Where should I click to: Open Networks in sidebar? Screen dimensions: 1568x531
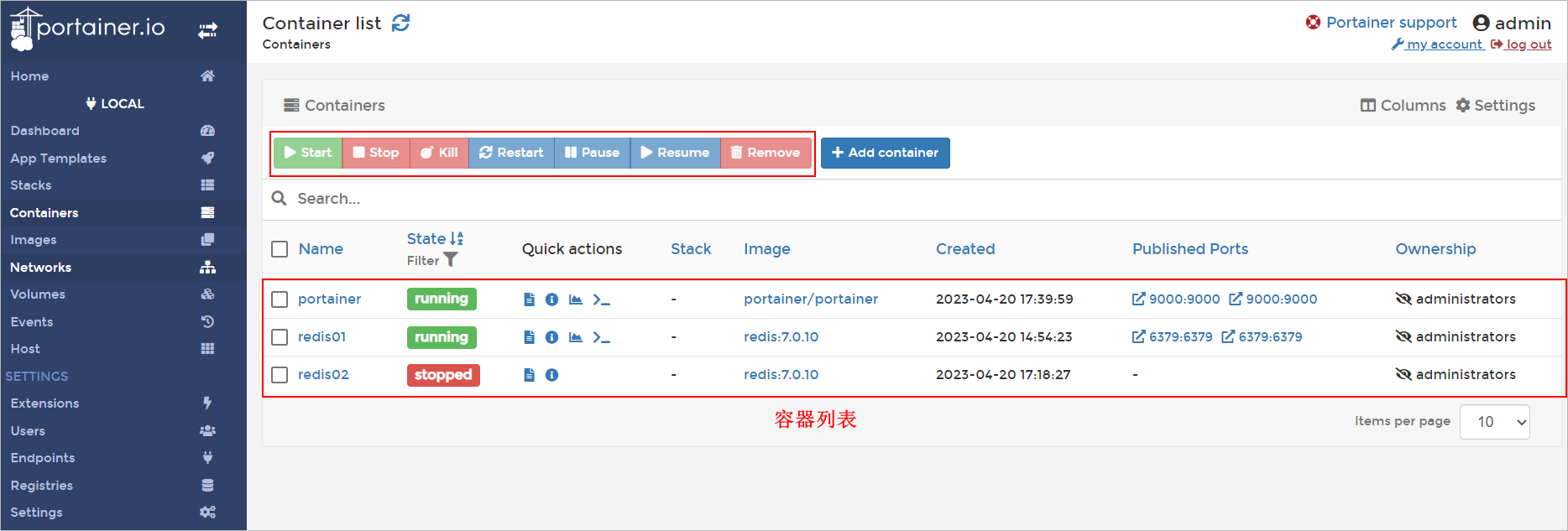[123, 268]
